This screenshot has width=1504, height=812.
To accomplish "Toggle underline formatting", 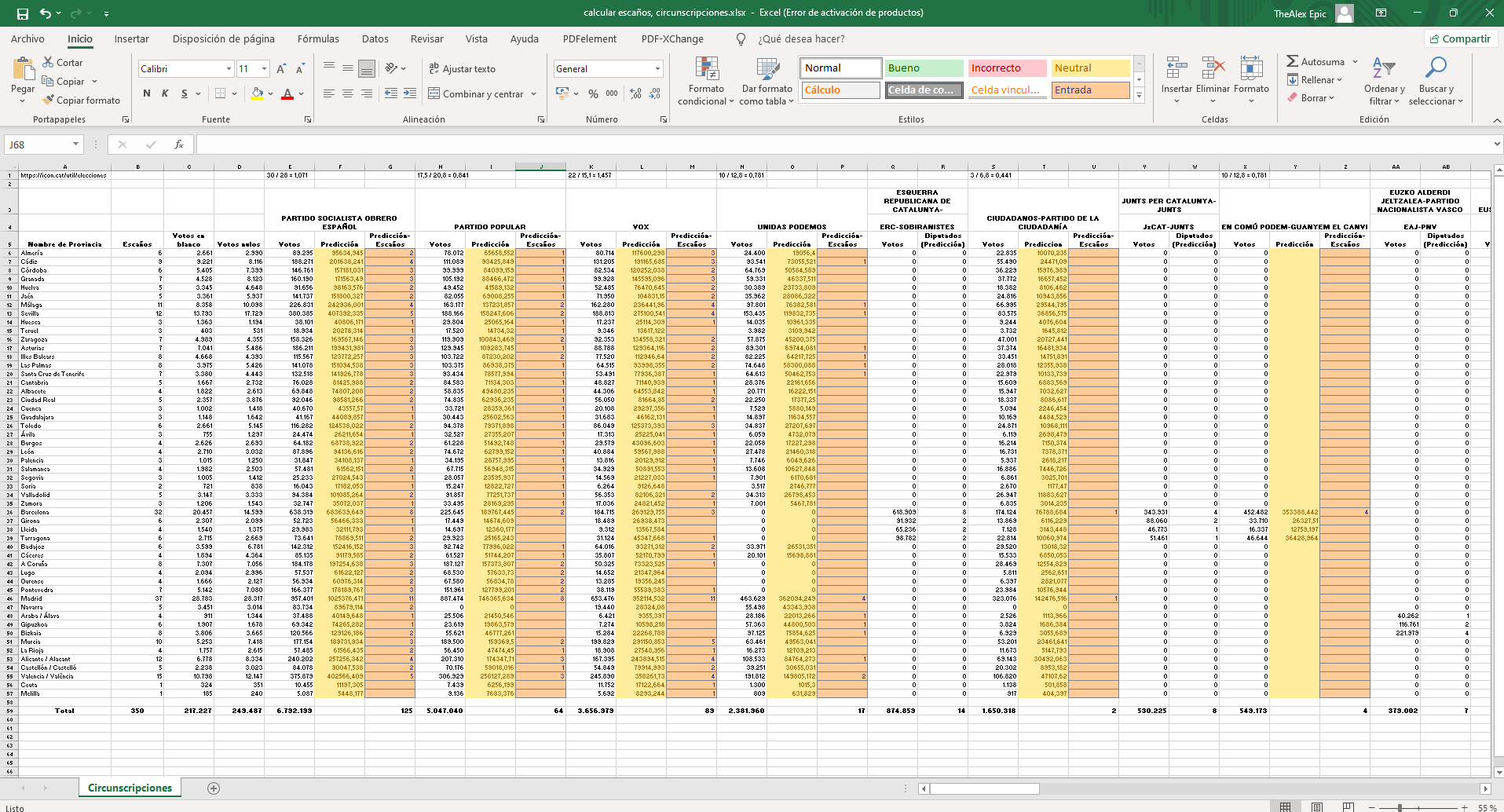I will (185, 93).
